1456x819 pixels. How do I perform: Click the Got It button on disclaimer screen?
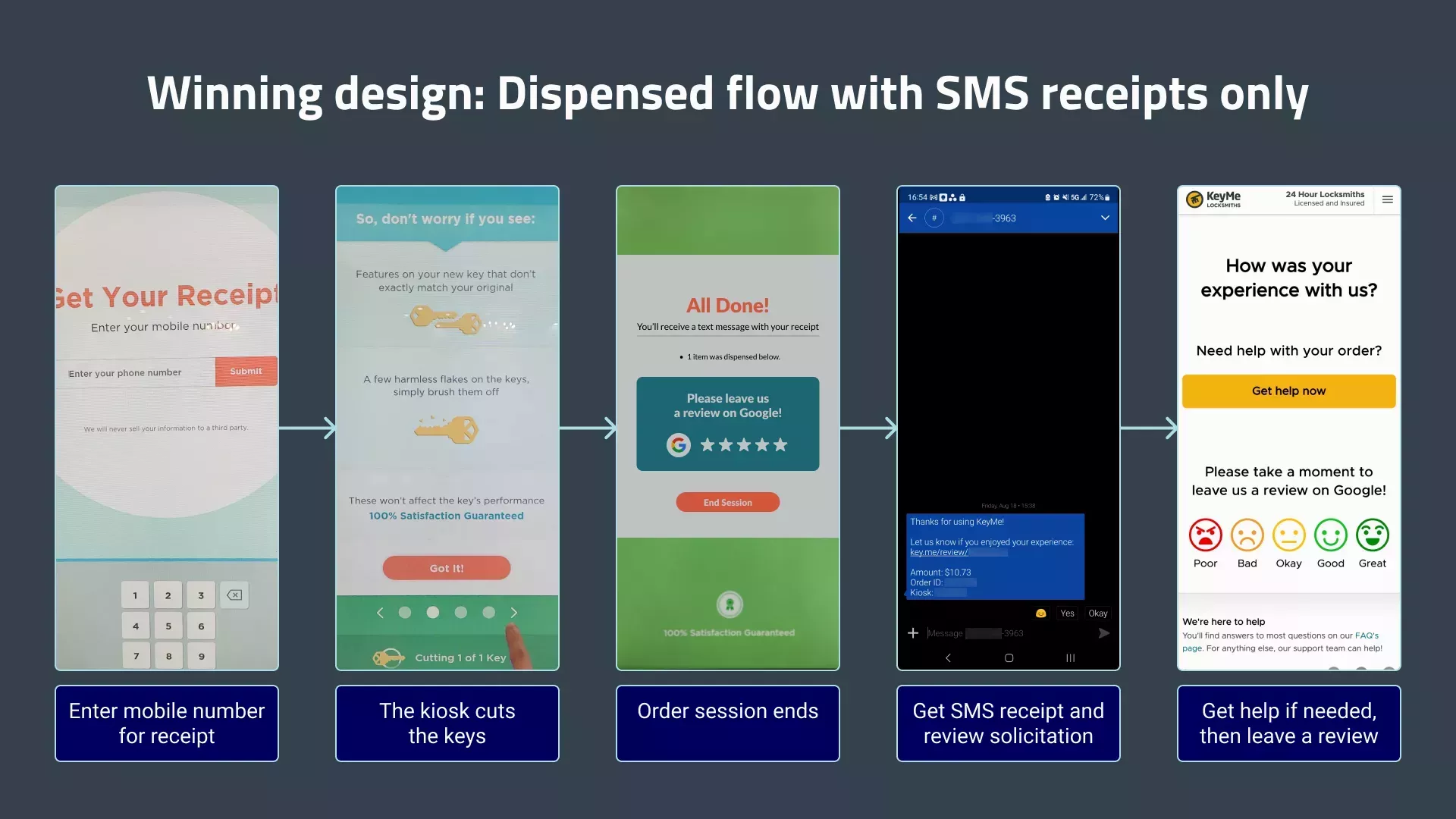point(446,567)
